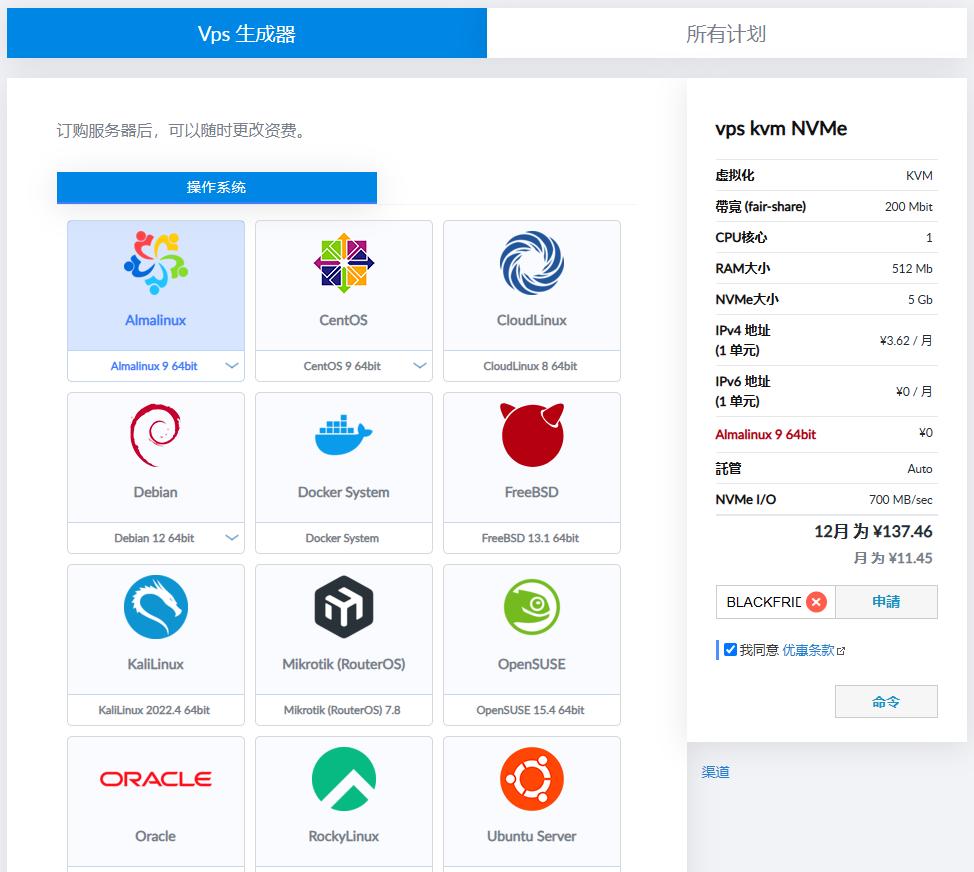The height and width of the screenshot is (872, 974).
Task: Choose the Ubuntu Server logo
Action: pos(531,779)
